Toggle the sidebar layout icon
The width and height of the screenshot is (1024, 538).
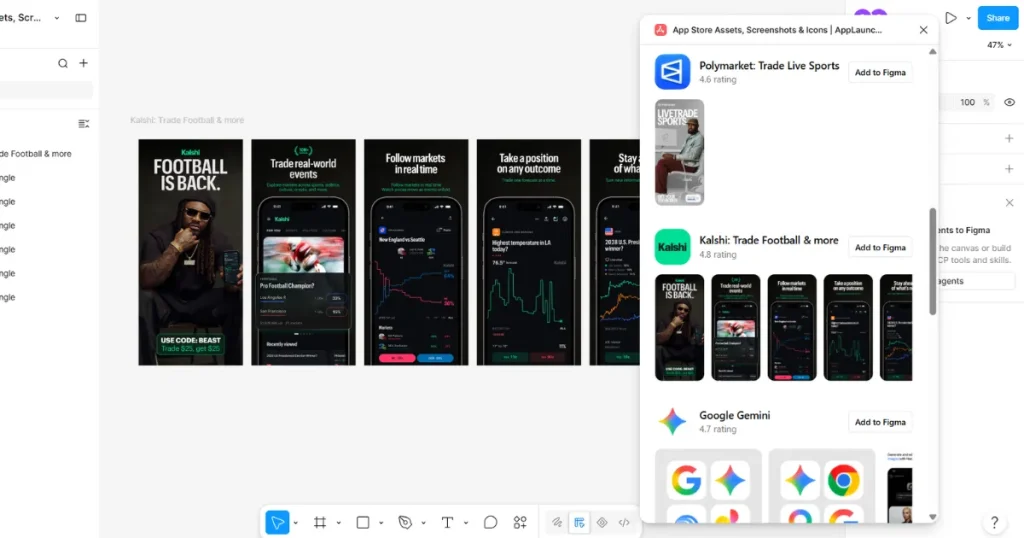click(81, 18)
